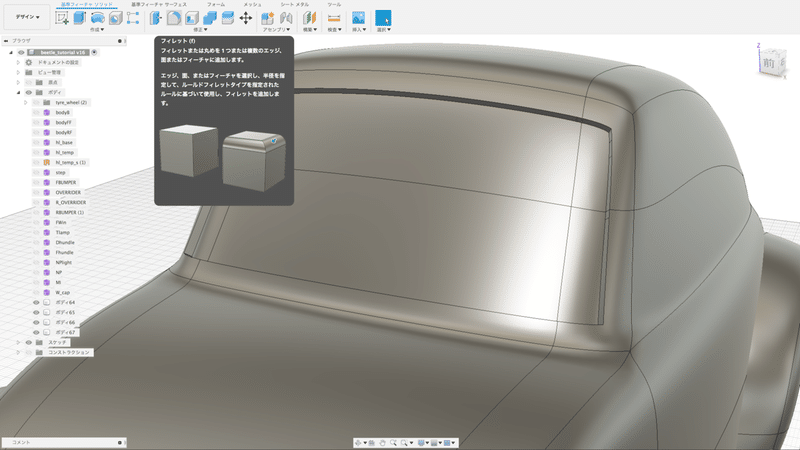Select the Extrude tool in toolbar
800x450 pixels.
(x=81, y=18)
